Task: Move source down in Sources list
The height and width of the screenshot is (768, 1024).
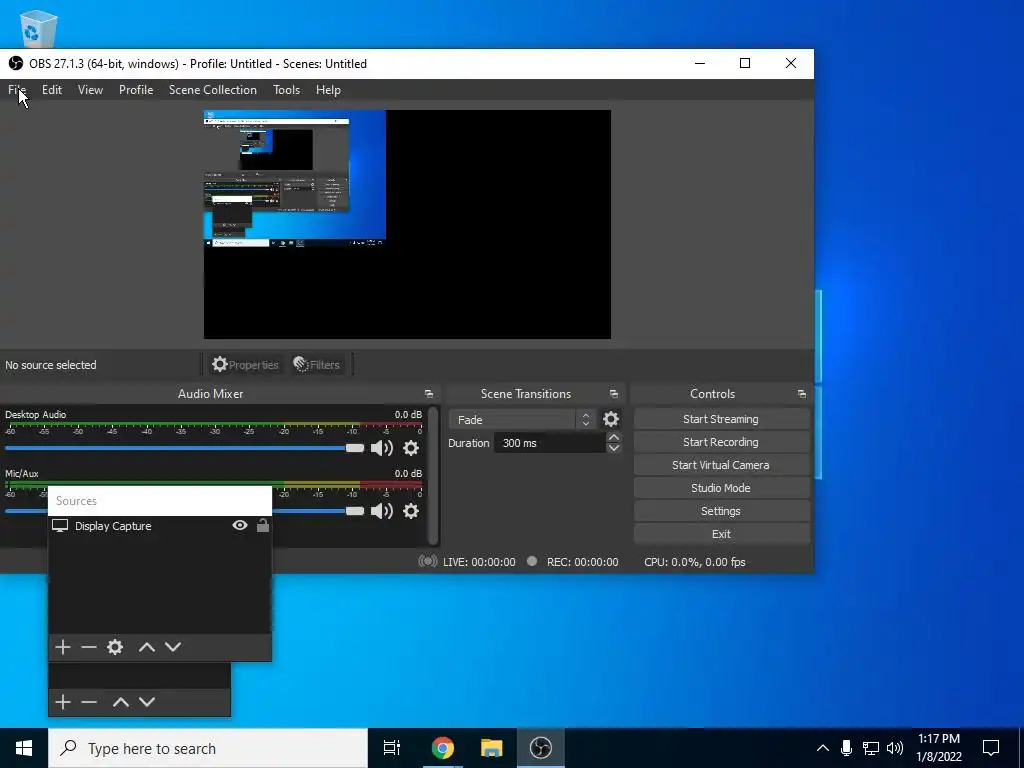Action: tap(173, 647)
